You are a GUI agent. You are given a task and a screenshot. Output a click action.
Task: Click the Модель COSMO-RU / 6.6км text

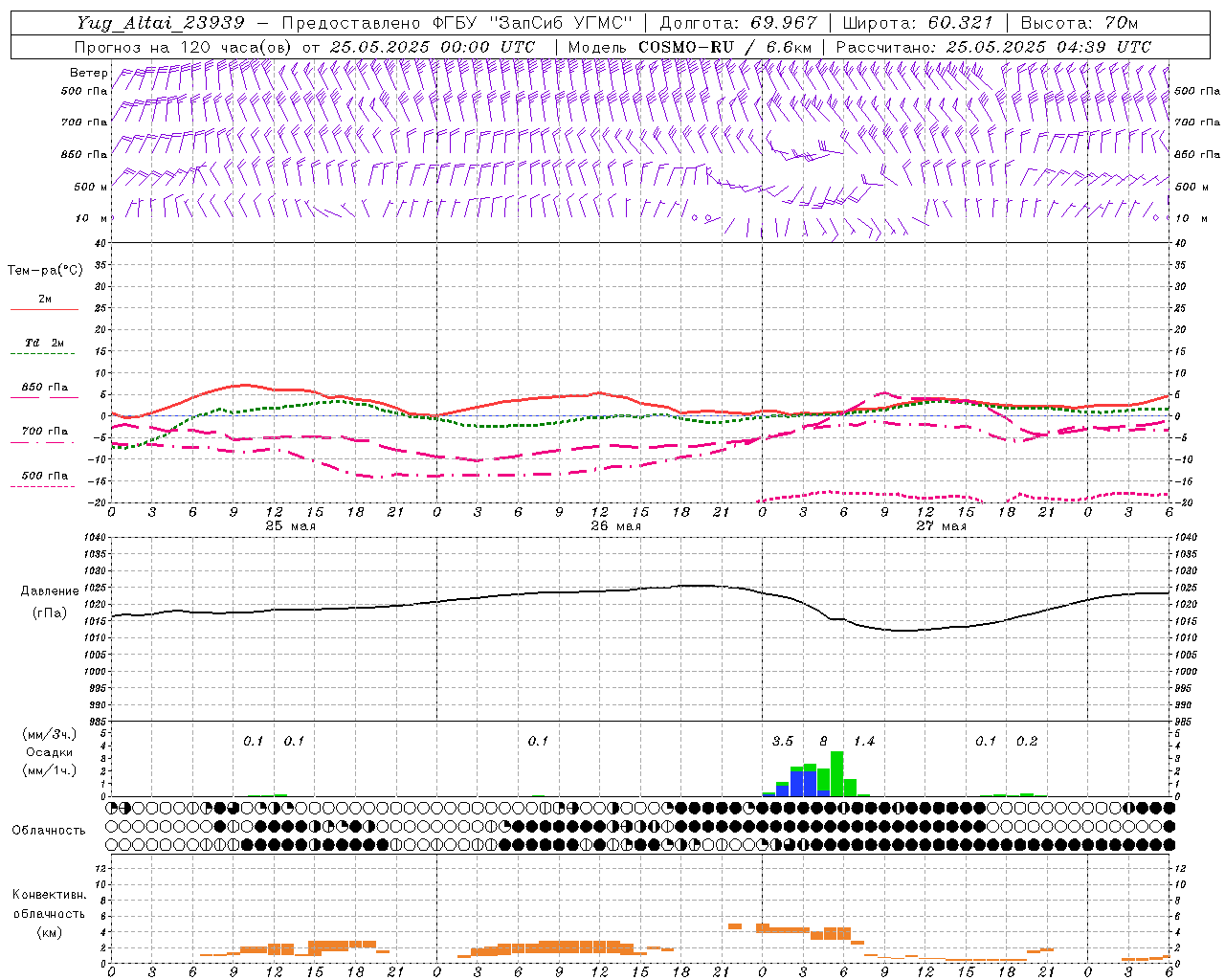(690, 47)
